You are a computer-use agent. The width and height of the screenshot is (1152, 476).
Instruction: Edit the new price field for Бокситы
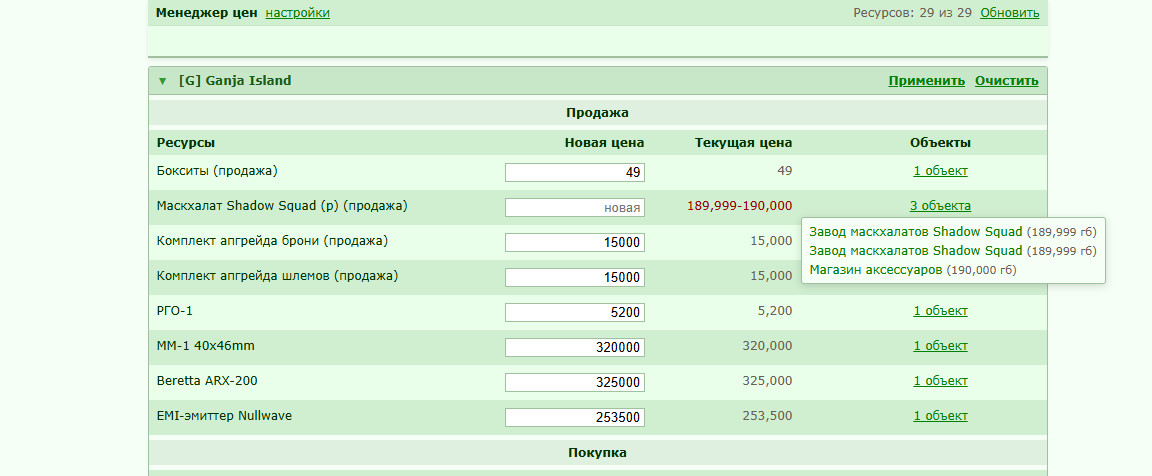575,173
